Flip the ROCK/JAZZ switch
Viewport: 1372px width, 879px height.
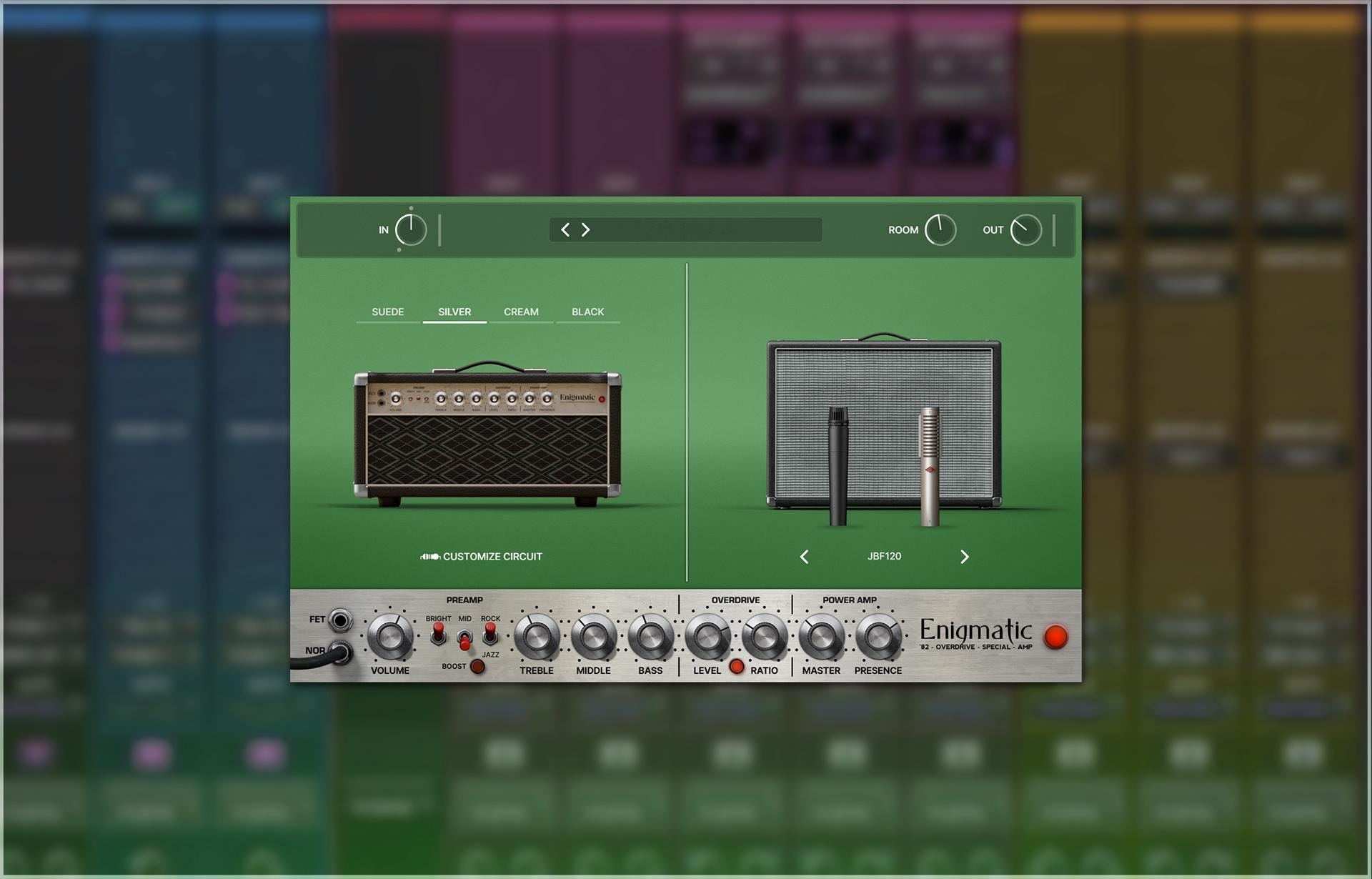pyautogui.click(x=490, y=634)
